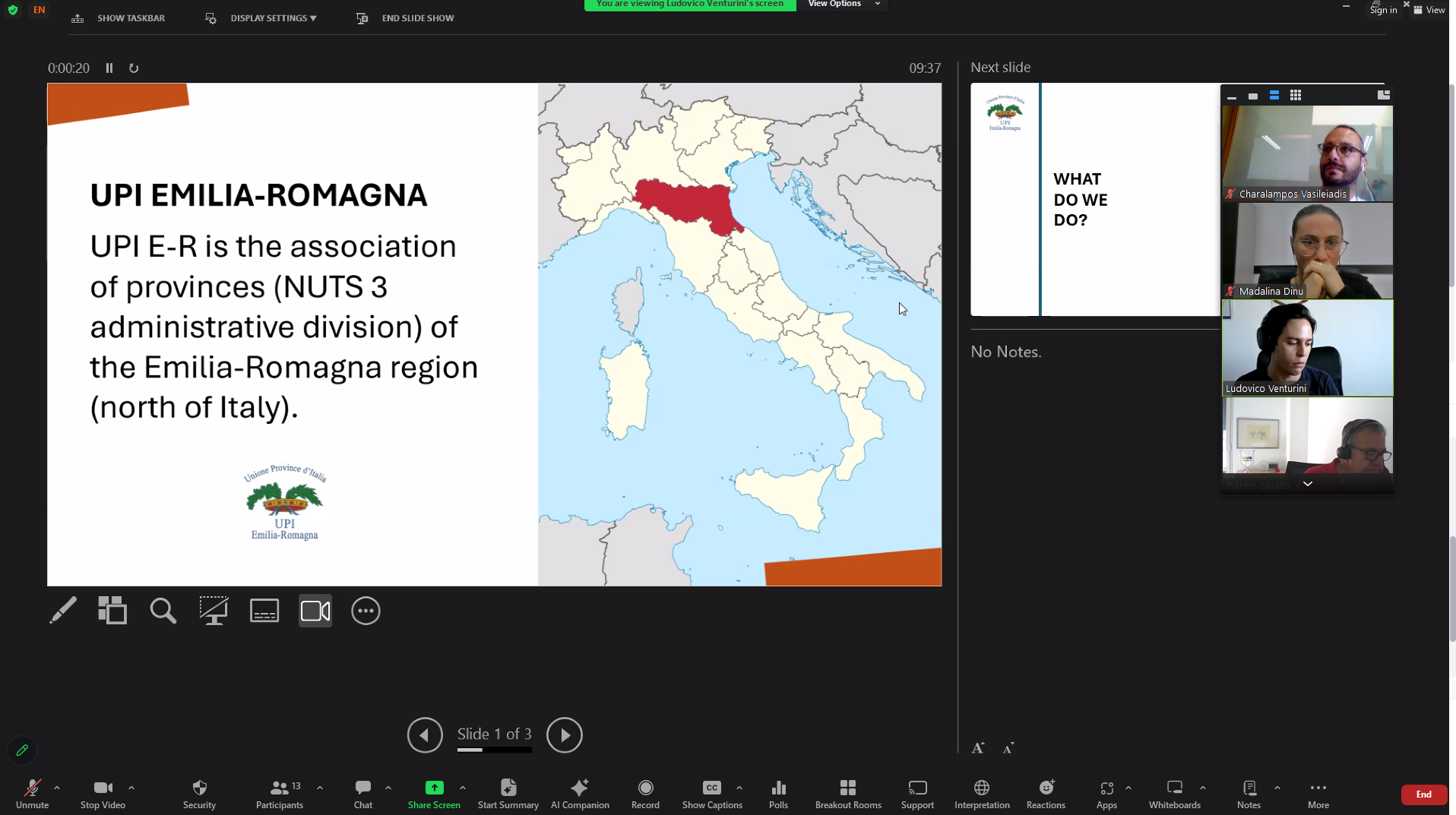Viewport: 1456px width, 815px height.
Task: Click Stop Video in Zoom toolbar
Action: pyautogui.click(x=103, y=794)
